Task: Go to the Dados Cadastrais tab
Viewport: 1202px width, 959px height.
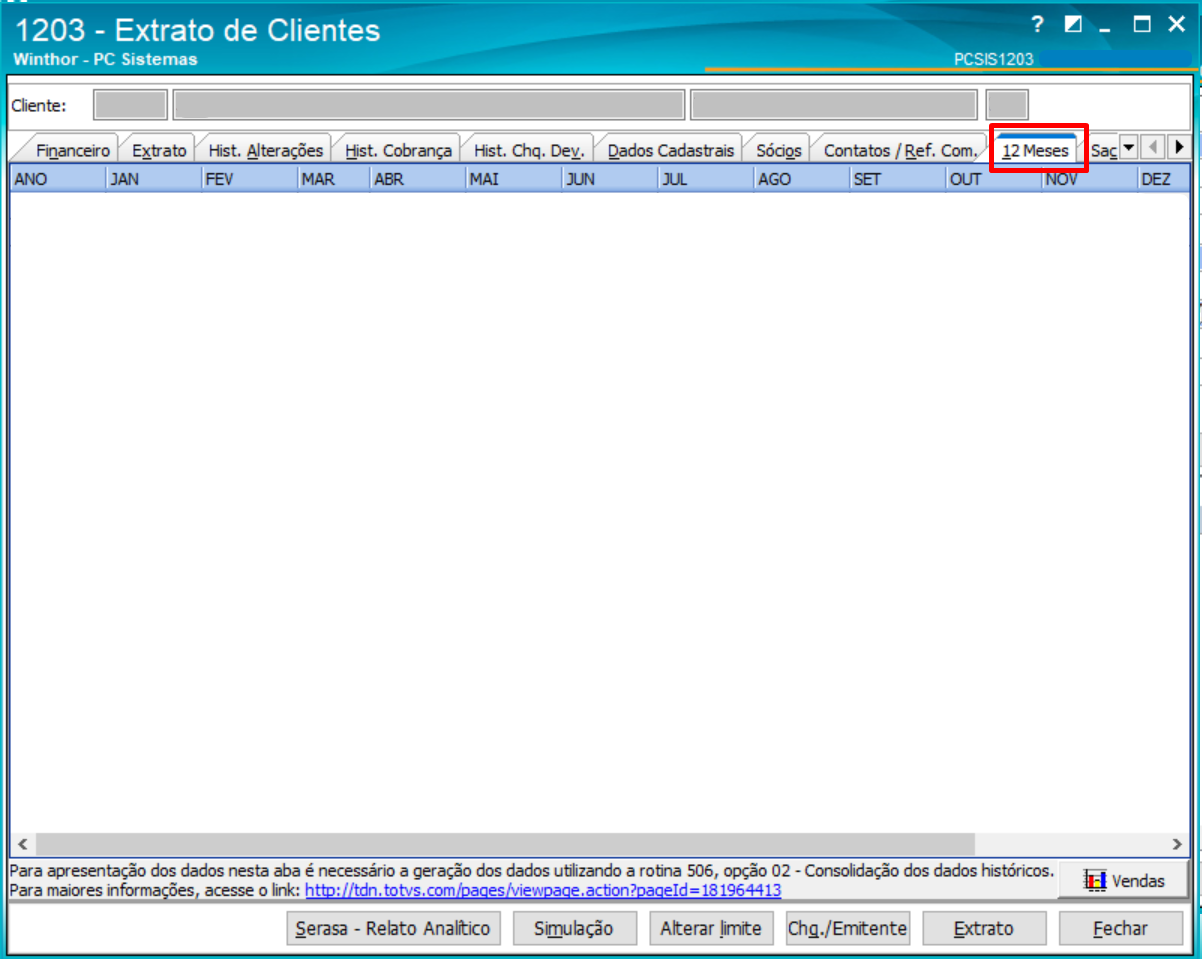Action: 670,150
